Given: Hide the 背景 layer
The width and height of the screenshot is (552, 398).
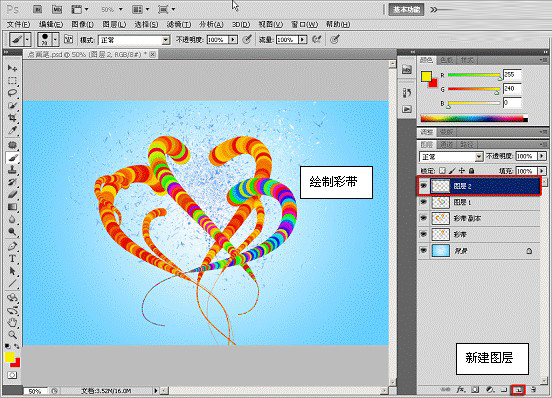Looking at the screenshot, I should [x=424, y=251].
